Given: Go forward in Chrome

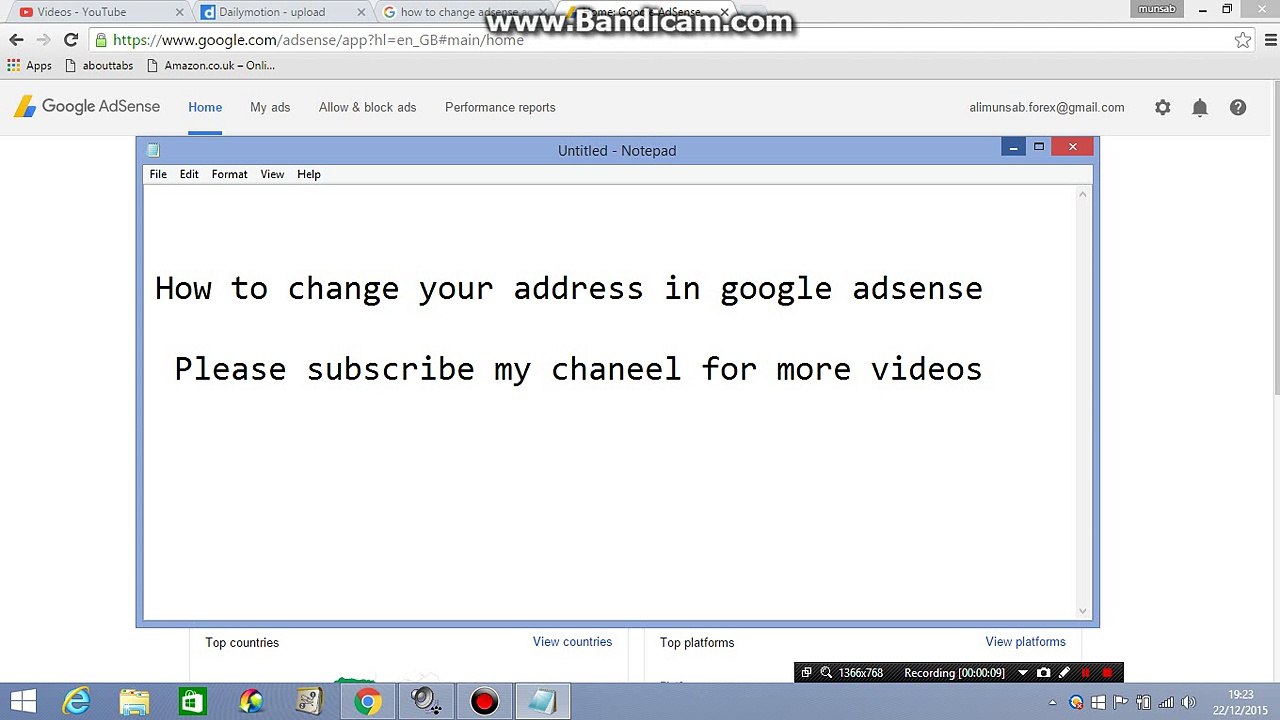Looking at the screenshot, I should [43, 40].
